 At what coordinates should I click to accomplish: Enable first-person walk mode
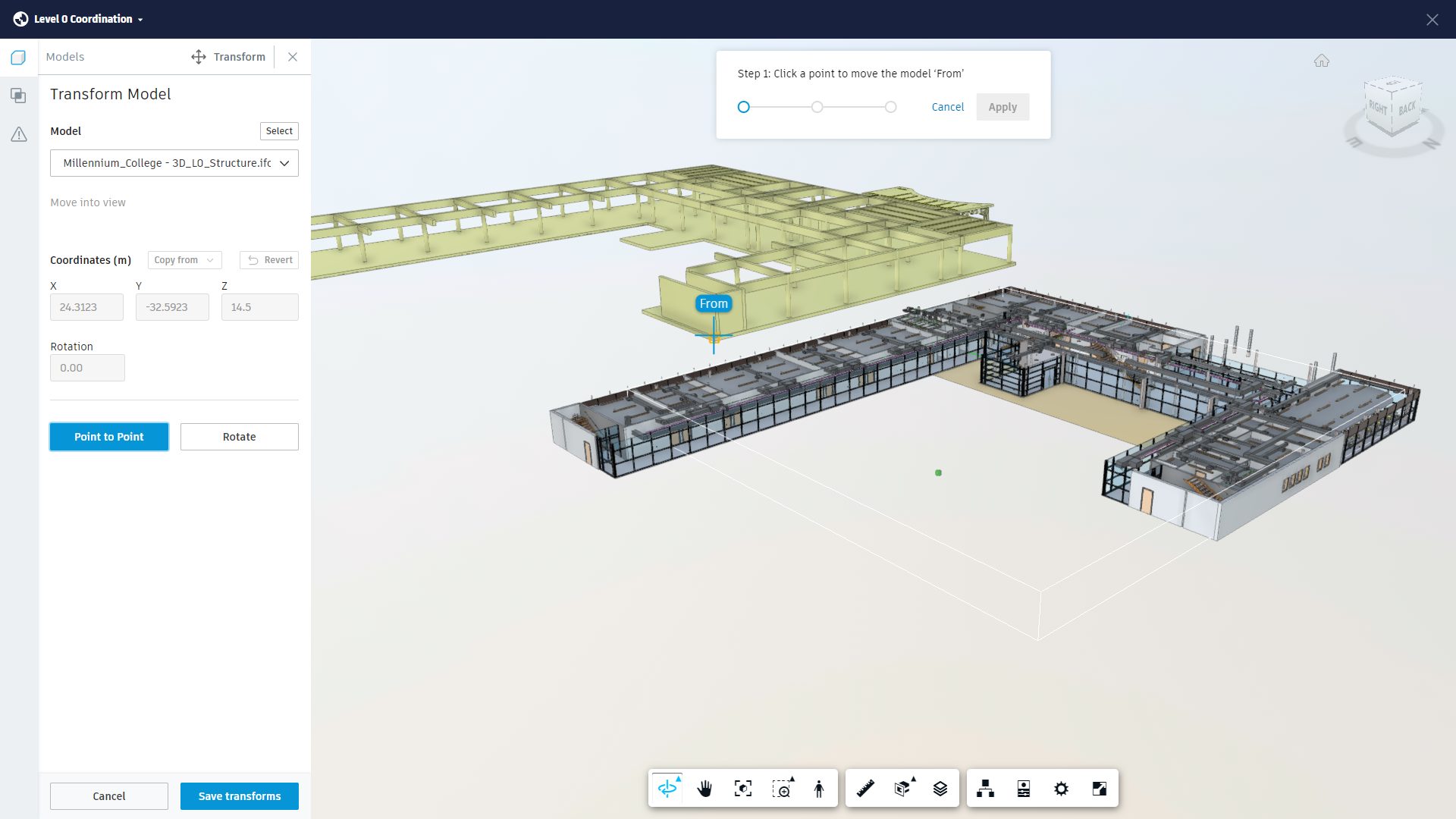(819, 789)
